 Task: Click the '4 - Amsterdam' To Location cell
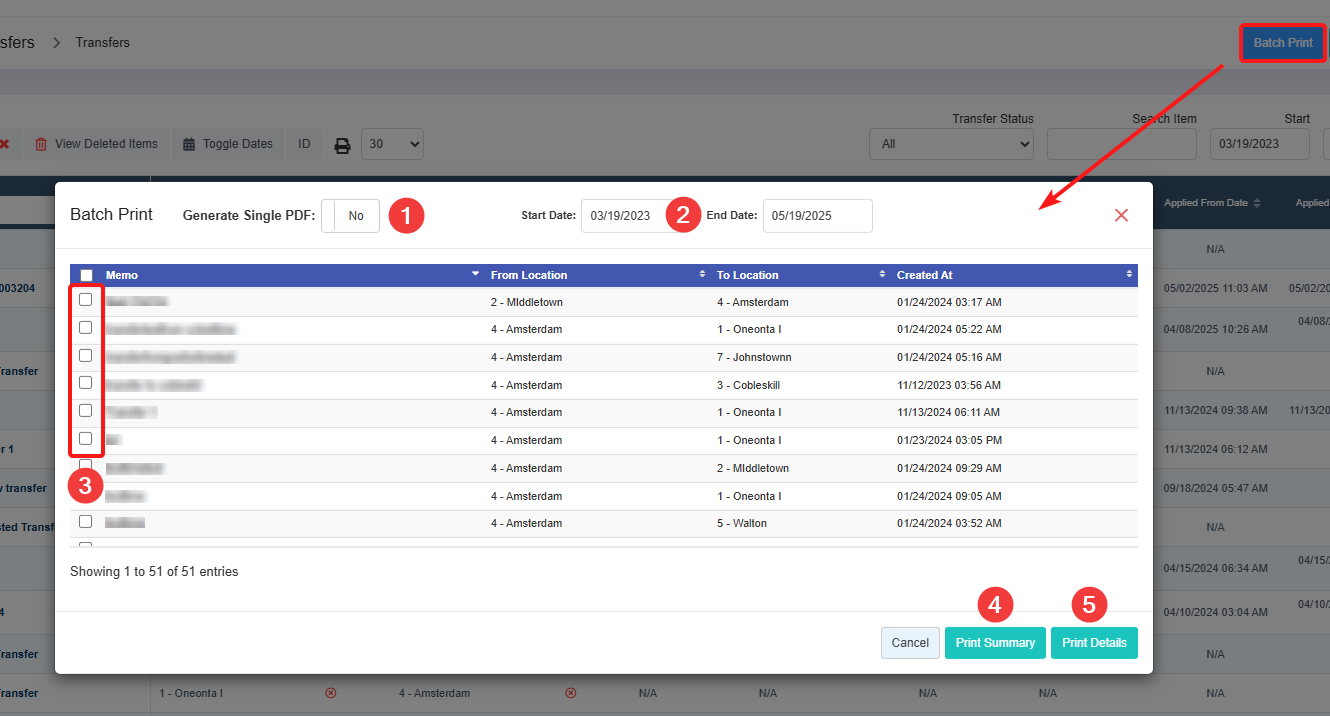pyautogui.click(x=753, y=302)
